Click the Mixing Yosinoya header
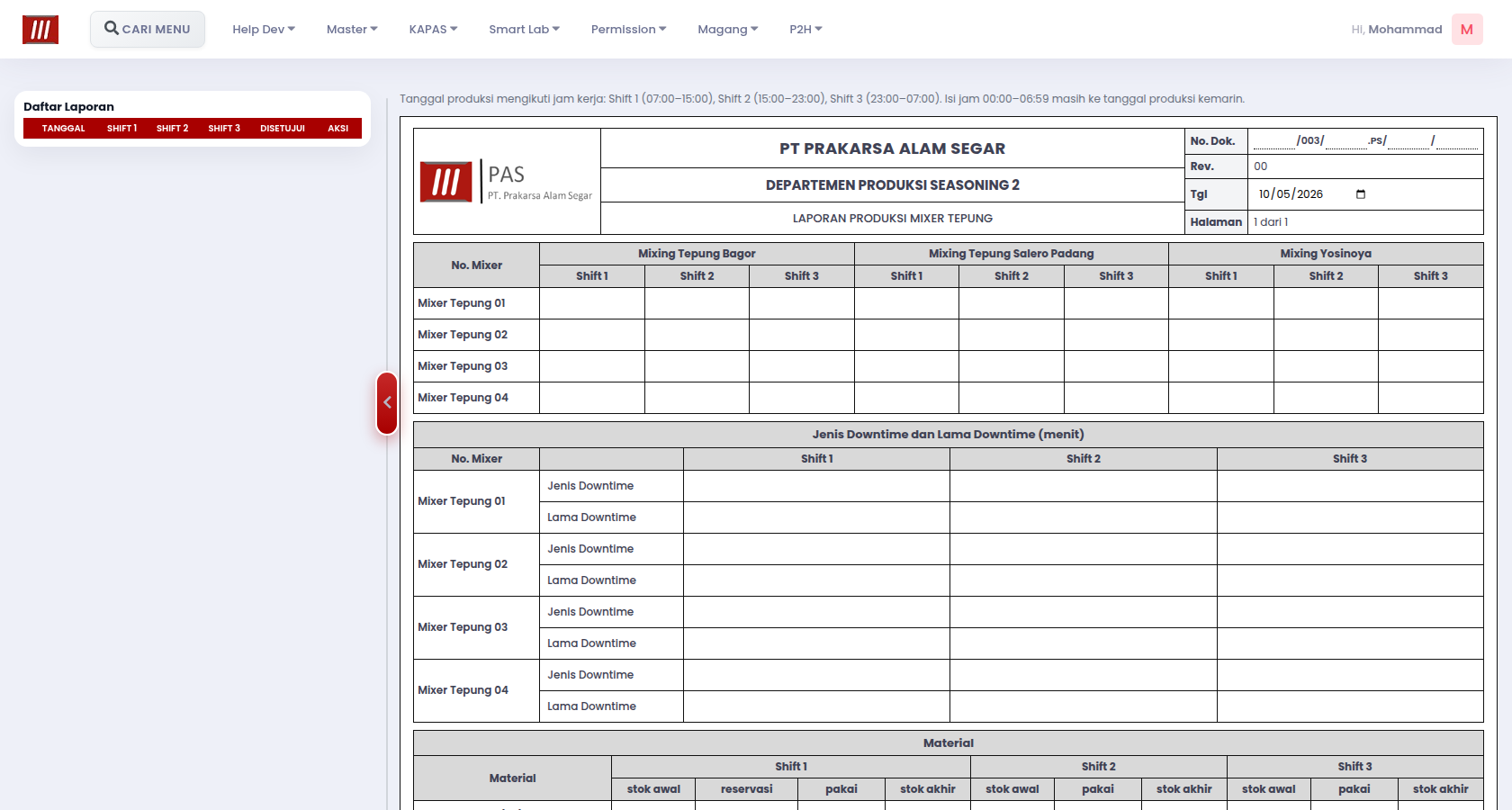This screenshot has width=1512, height=810. pyautogui.click(x=1326, y=254)
